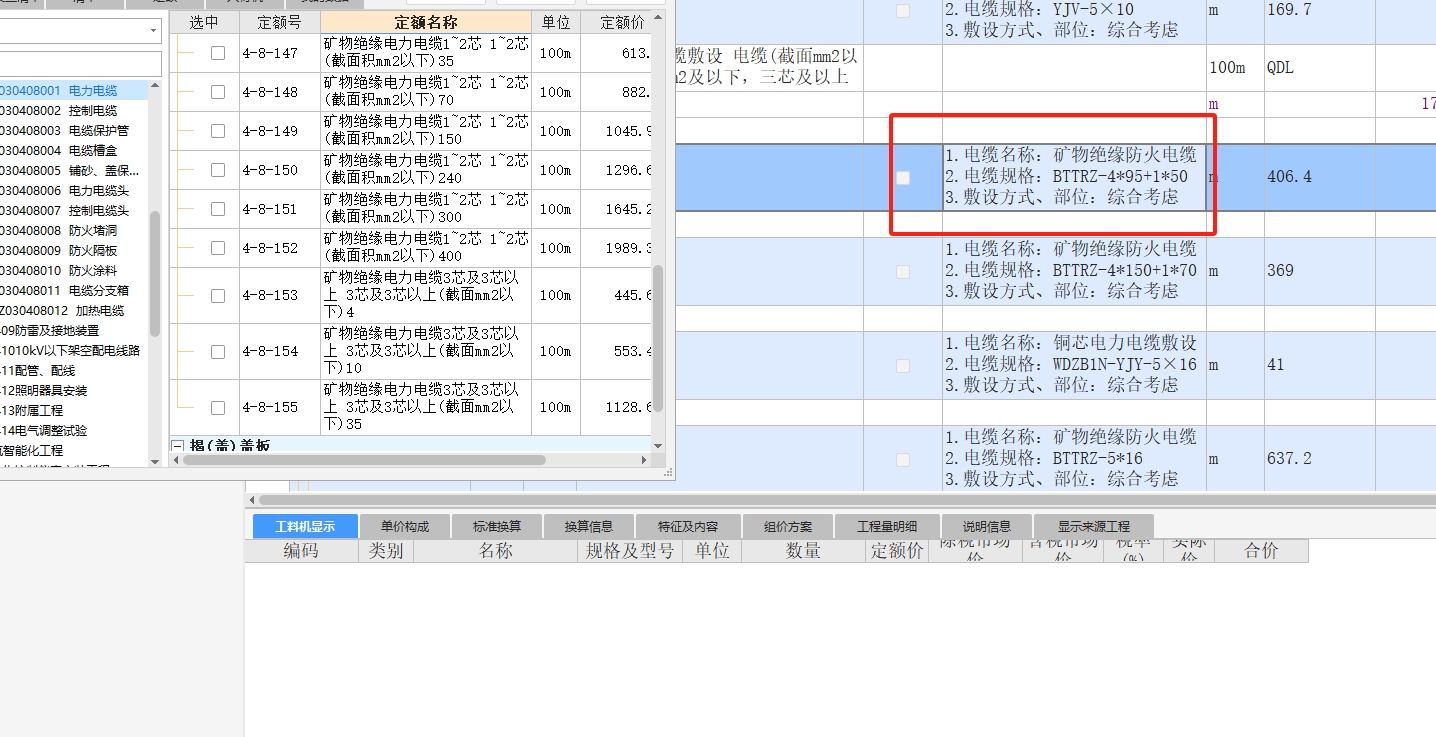Tick the checkbox for quota 4-8-149

tap(218, 131)
